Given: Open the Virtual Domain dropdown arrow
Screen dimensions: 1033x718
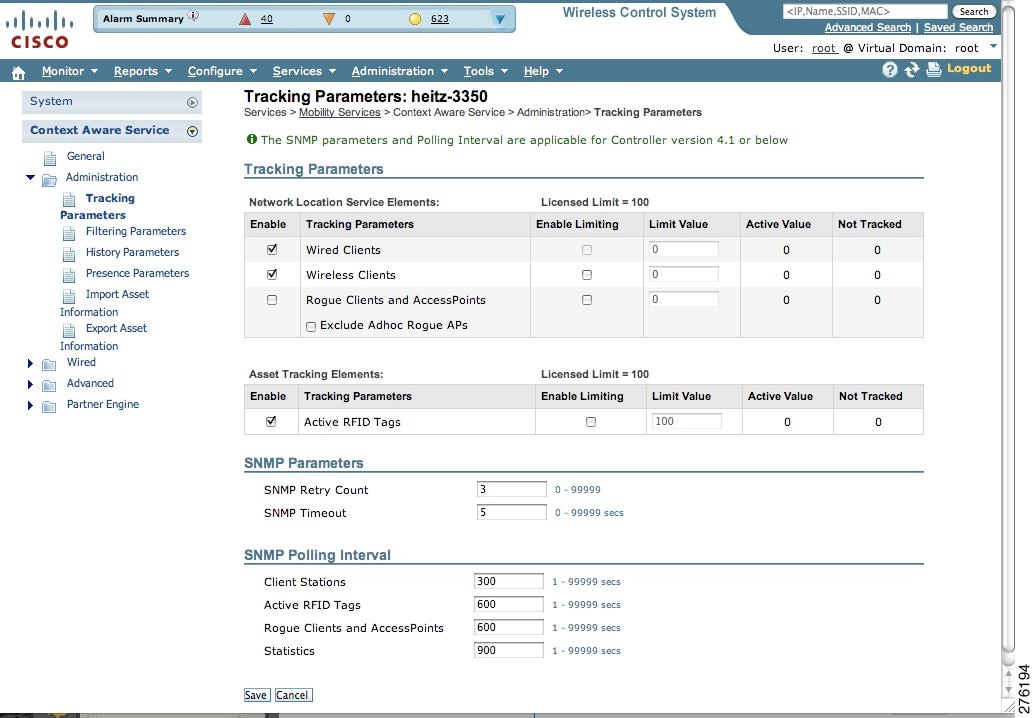Looking at the screenshot, I should pyautogui.click(x=993, y=46).
